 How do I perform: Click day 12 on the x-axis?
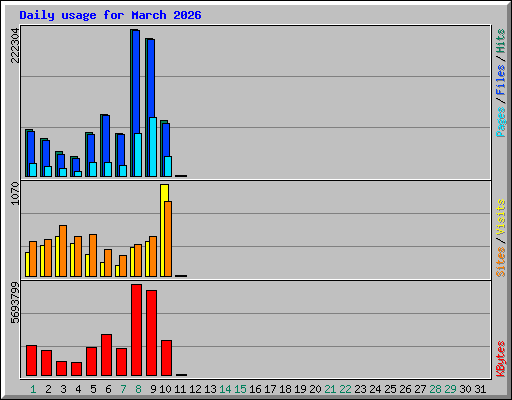195,389
